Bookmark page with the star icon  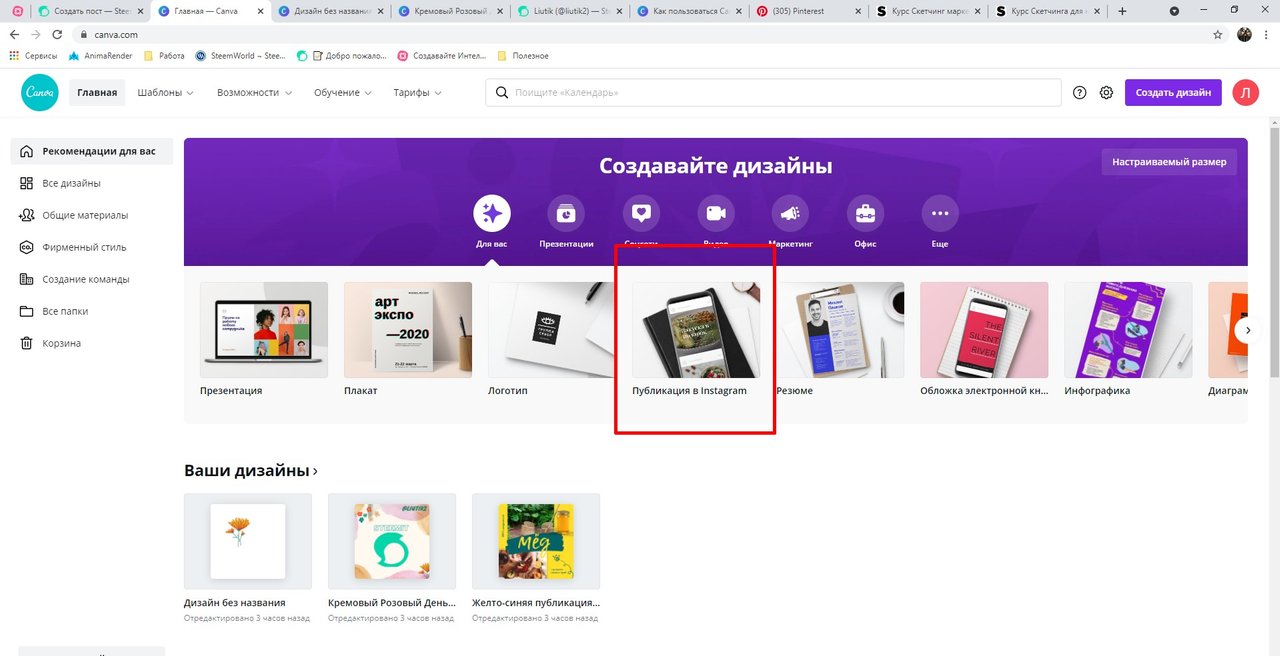[1217, 34]
